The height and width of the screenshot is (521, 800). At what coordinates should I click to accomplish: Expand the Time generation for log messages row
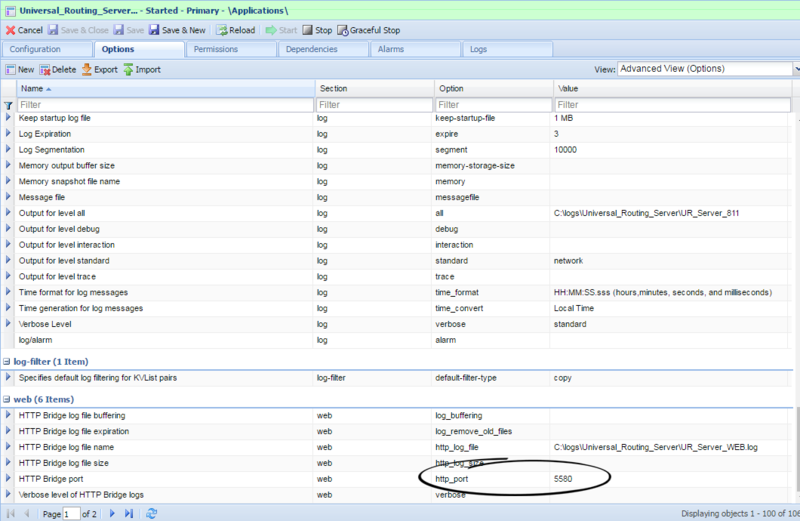pos(8,307)
